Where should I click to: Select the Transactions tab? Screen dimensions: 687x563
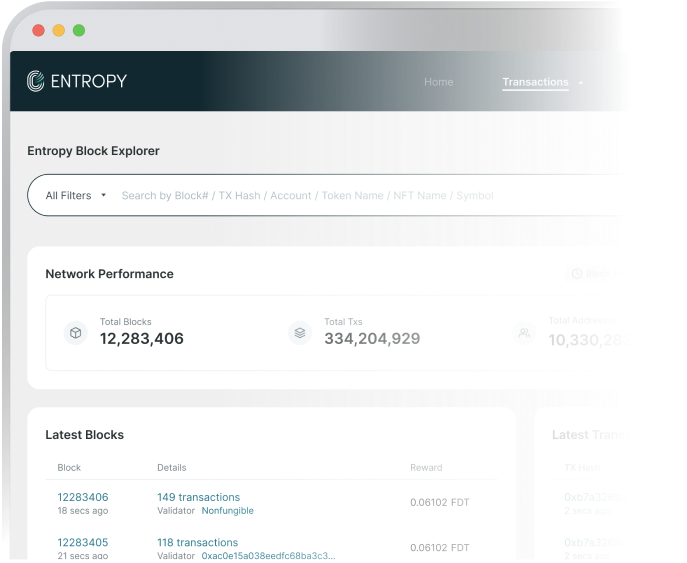click(x=535, y=82)
